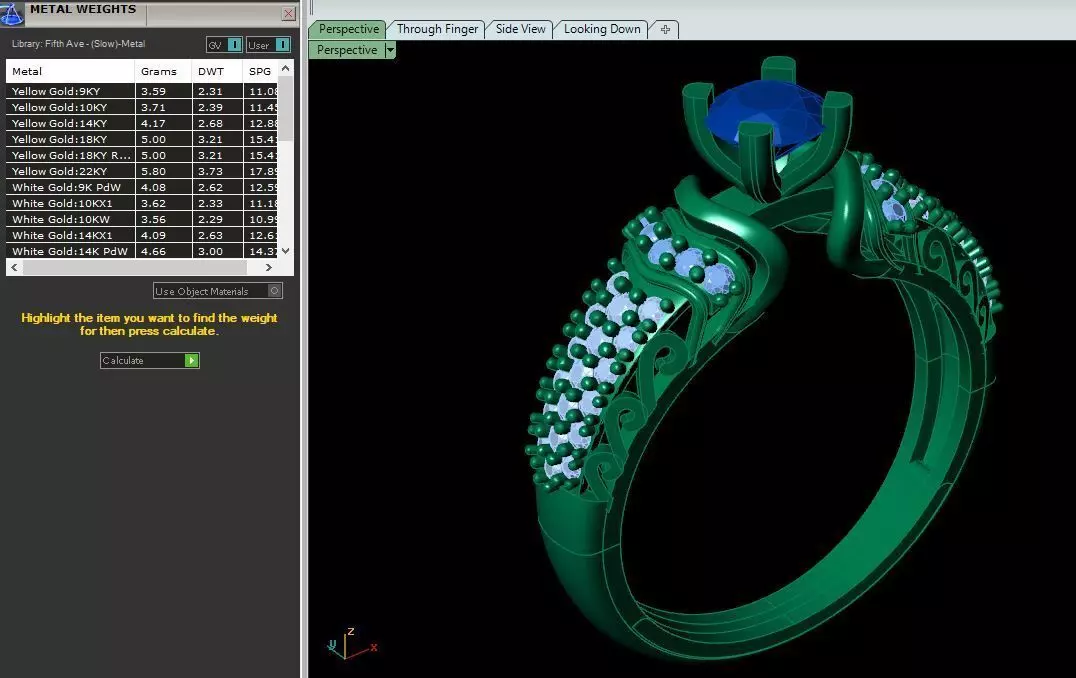Screen dimensions: 1076x678
Task: Click the 4.66 grams value
Action: pos(153,251)
